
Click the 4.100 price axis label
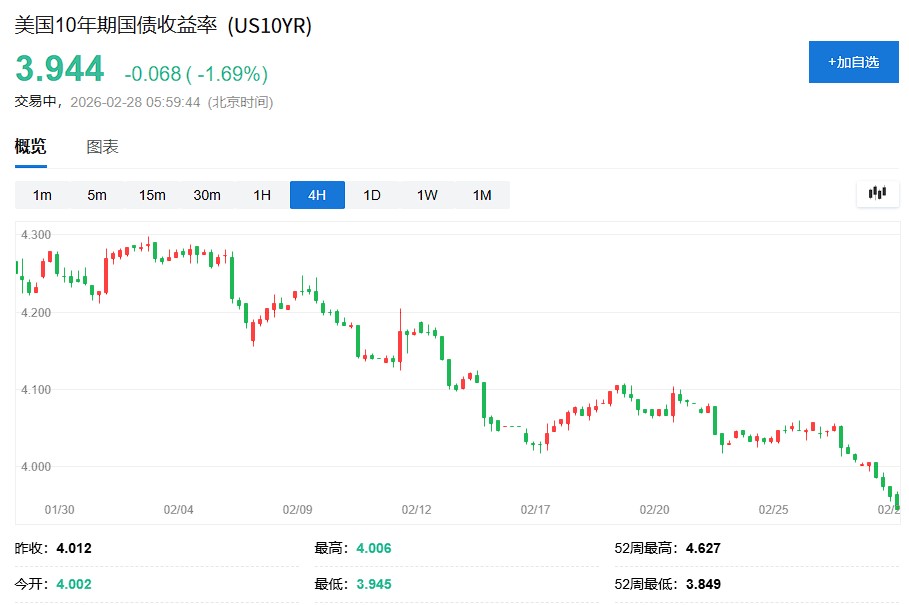tap(34, 389)
